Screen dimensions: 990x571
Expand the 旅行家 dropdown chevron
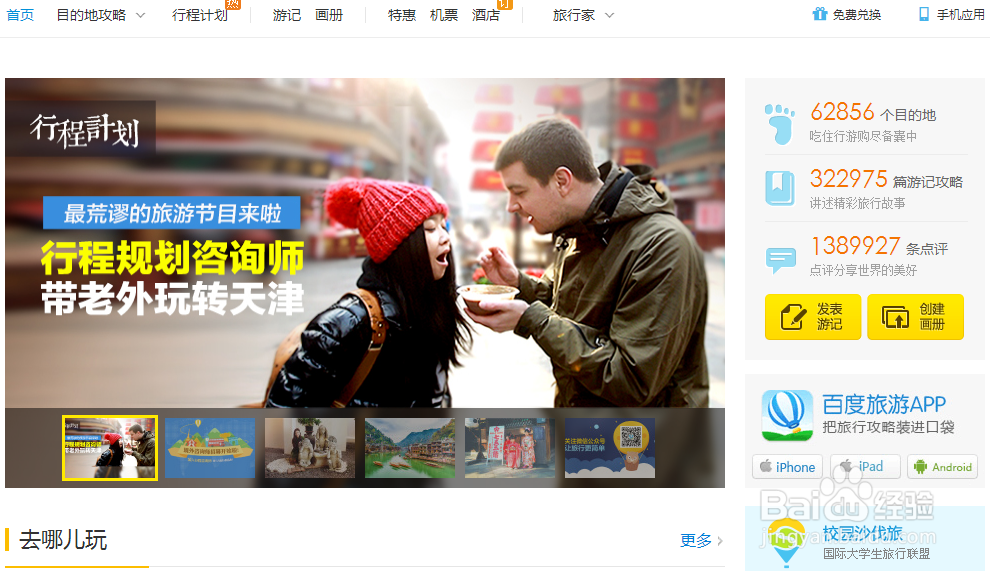tap(609, 16)
